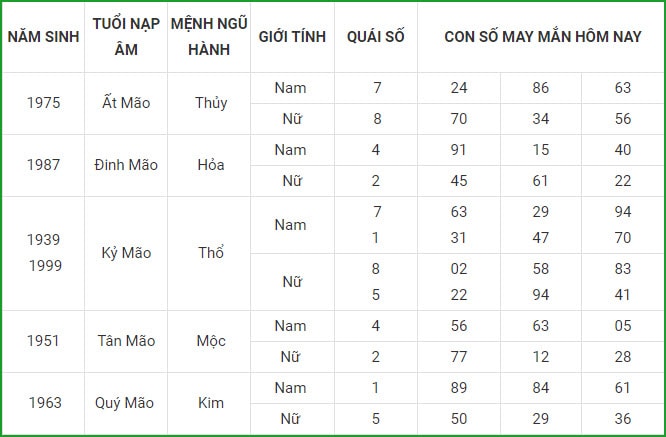The image size is (666, 437).
Task: Click the Mộc element cell
Action: (209, 341)
